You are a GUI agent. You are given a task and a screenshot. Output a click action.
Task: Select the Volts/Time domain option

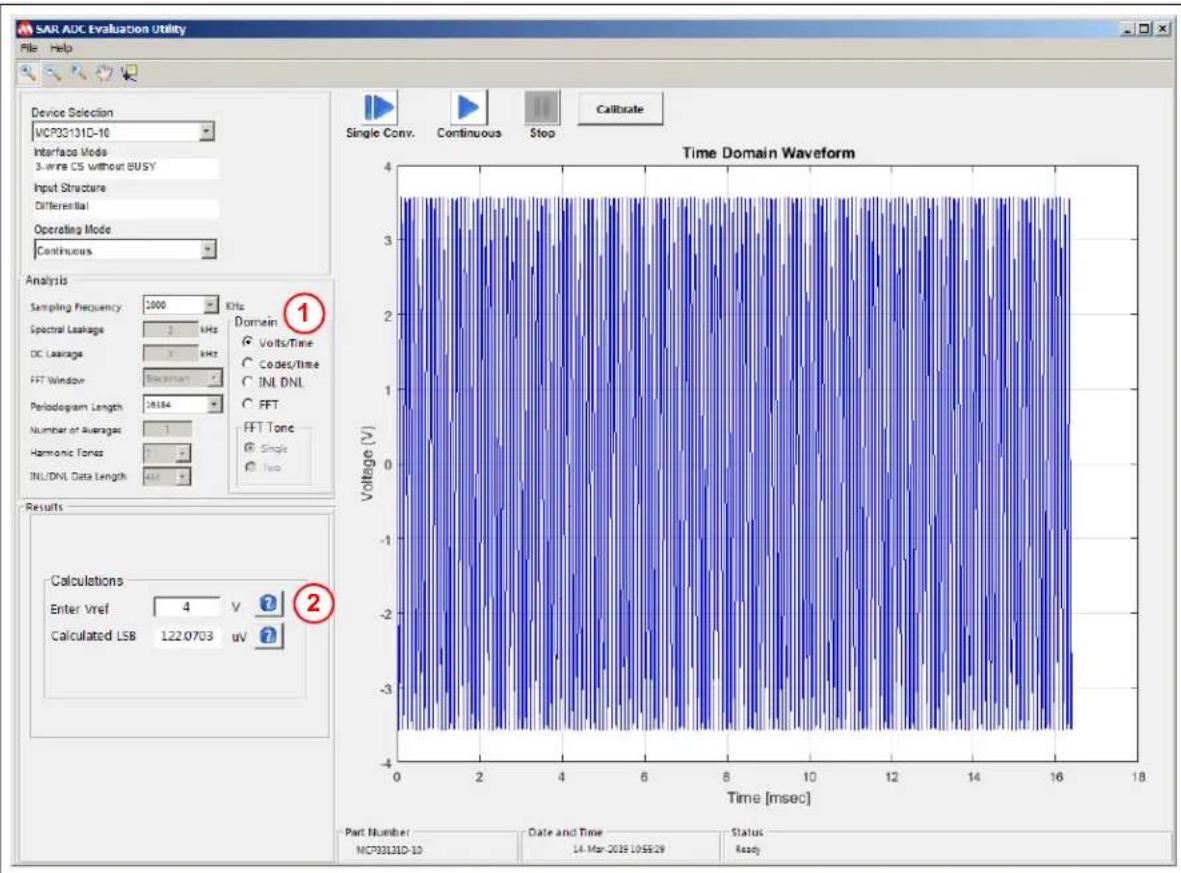(247, 342)
